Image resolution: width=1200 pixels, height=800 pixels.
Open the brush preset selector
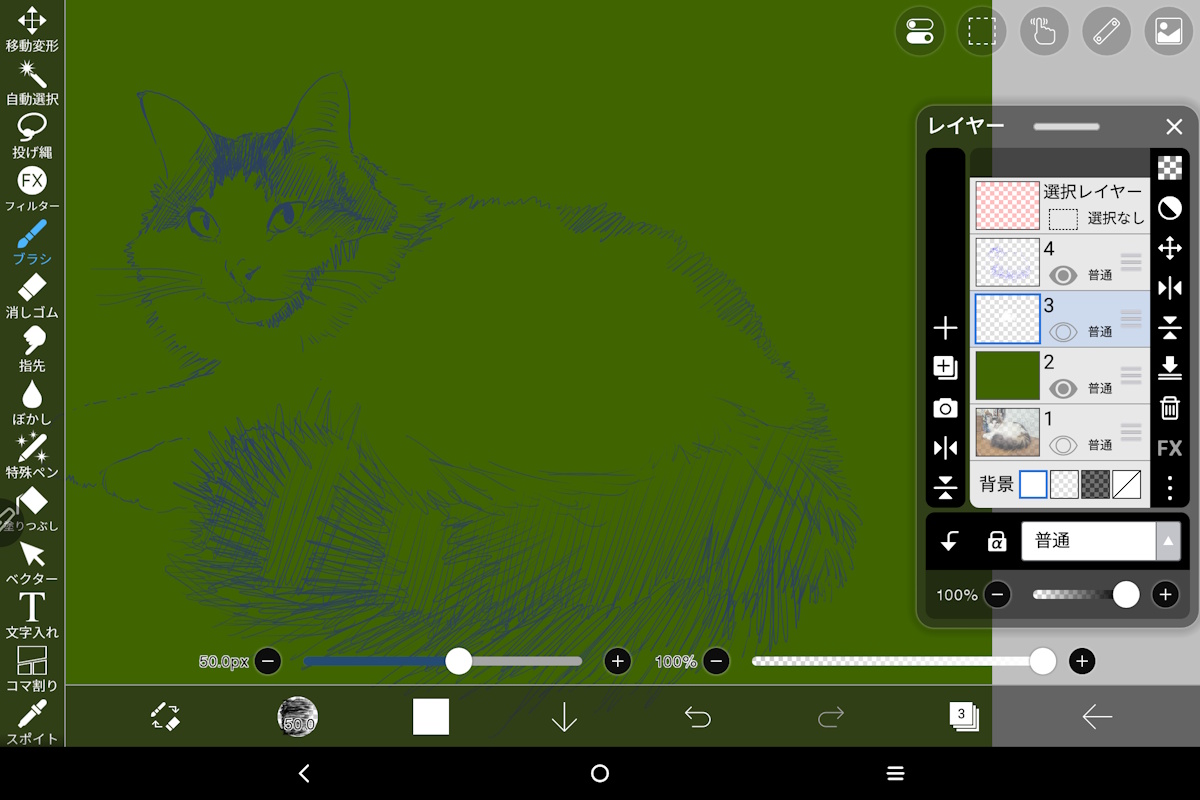point(298,716)
